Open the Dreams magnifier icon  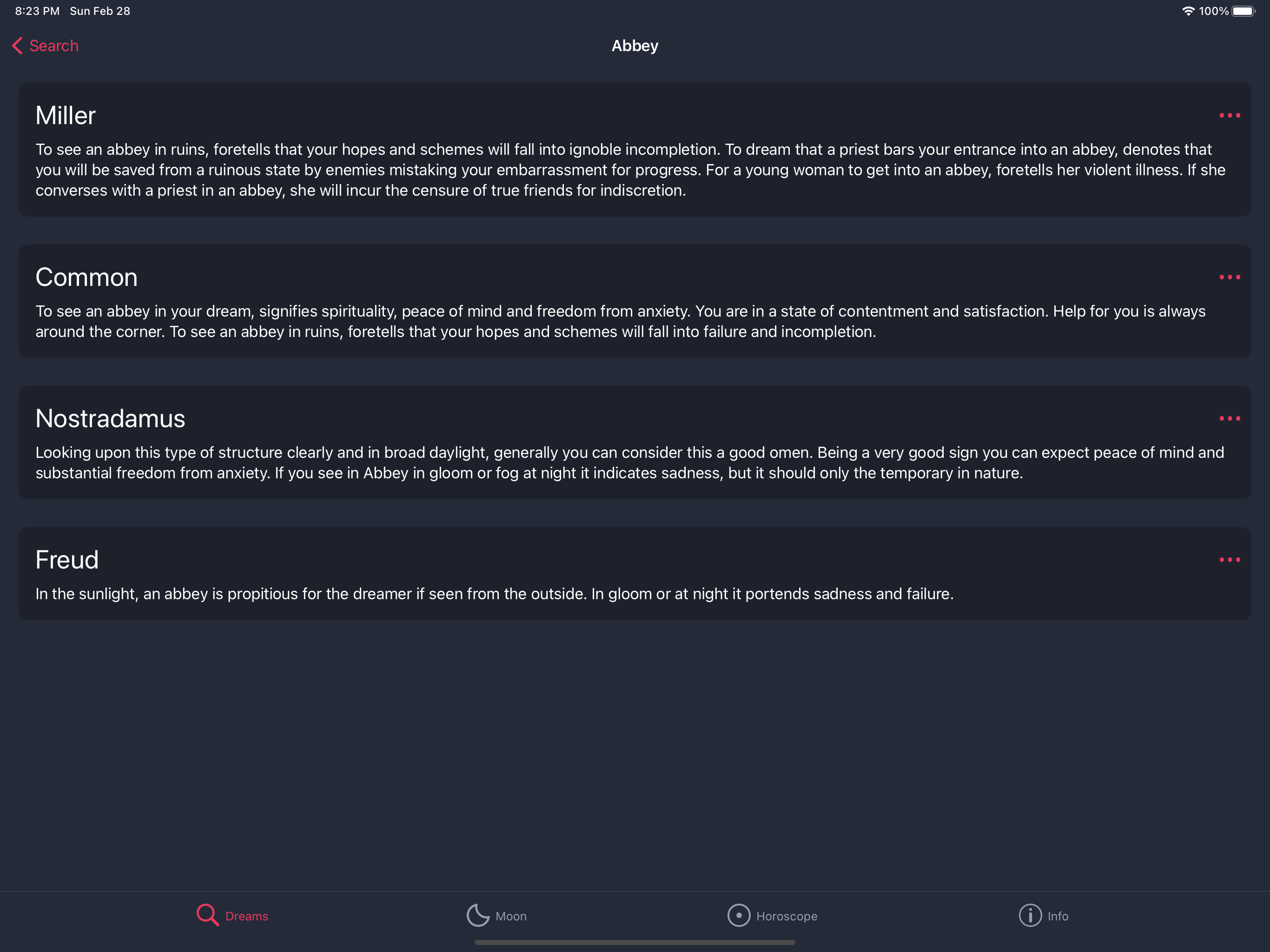pyautogui.click(x=207, y=915)
